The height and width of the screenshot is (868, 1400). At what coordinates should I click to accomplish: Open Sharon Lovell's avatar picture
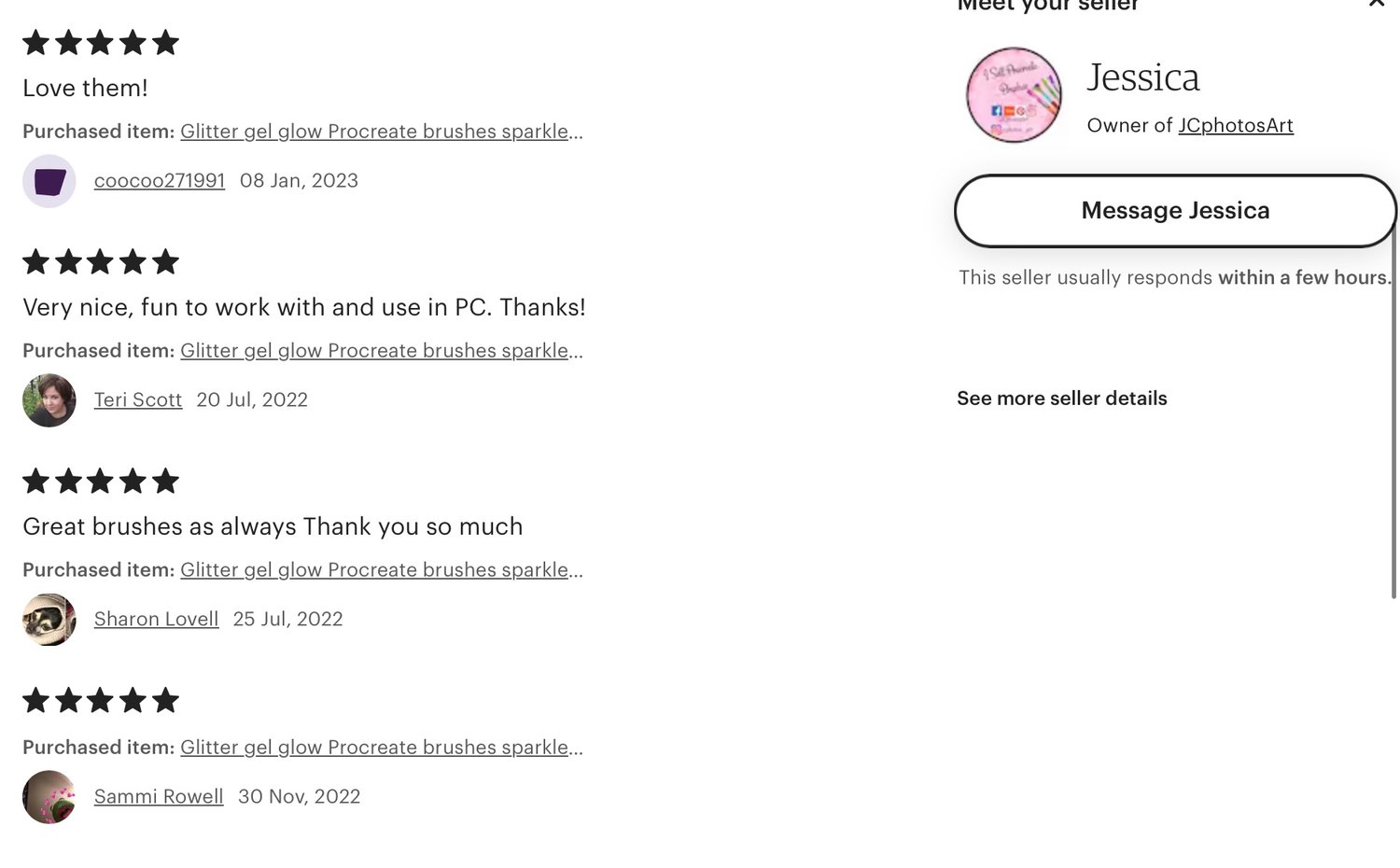pyautogui.click(x=49, y=620)
